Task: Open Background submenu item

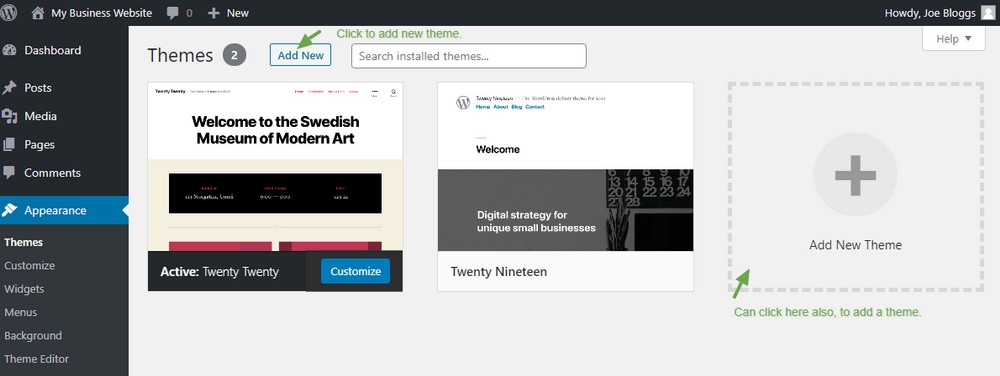Action: pyautogui.click(x=33, y=336)
